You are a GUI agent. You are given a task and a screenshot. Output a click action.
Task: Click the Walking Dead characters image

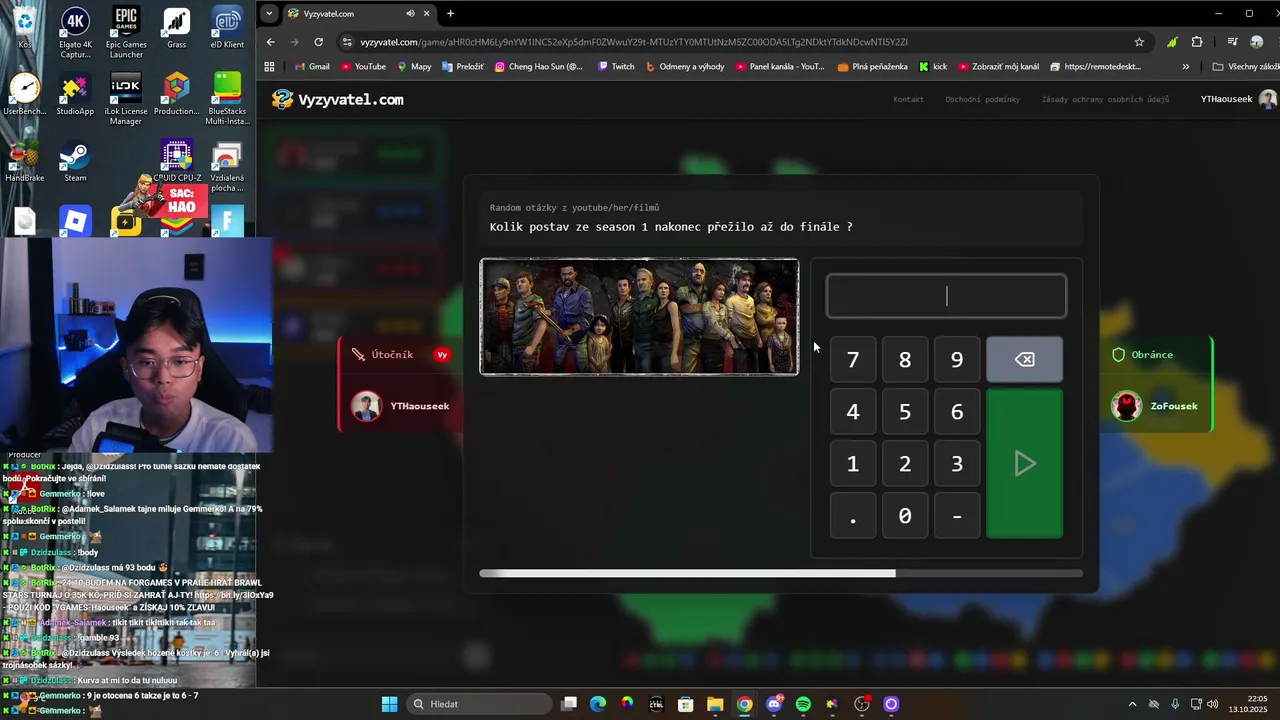click(x=639, y=317)
